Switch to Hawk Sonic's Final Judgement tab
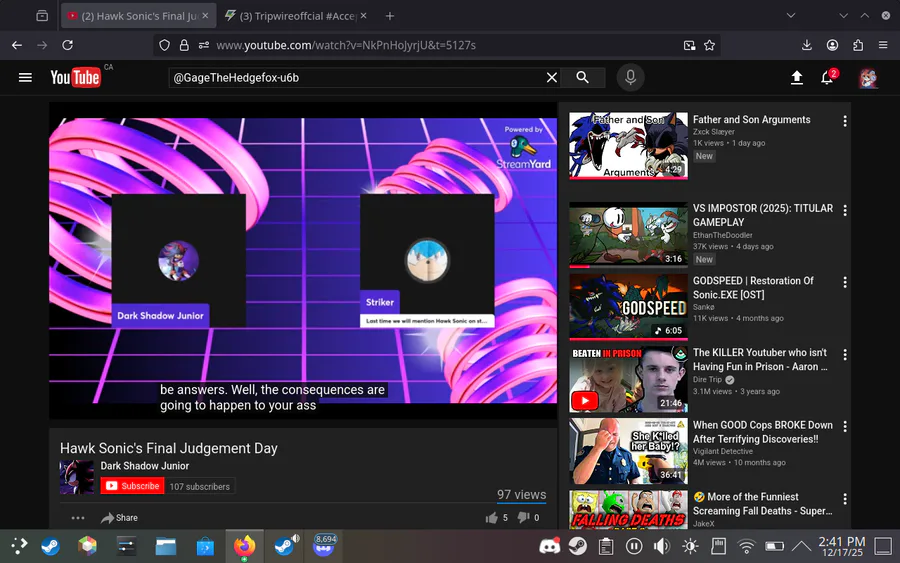The height and width of the screenshot is (563, 900). pos(138,16)
